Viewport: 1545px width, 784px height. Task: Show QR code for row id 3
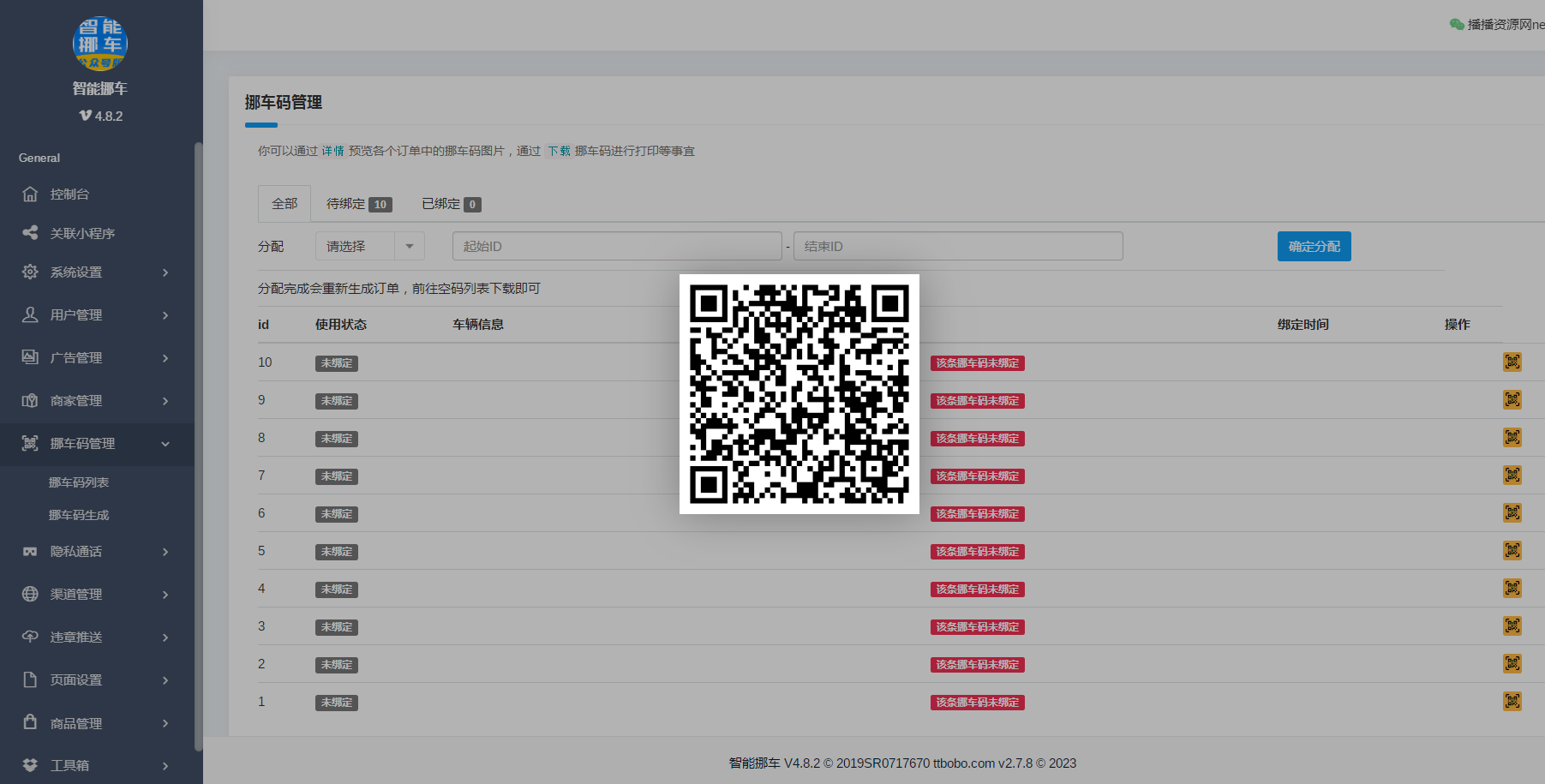(1512, 626)
